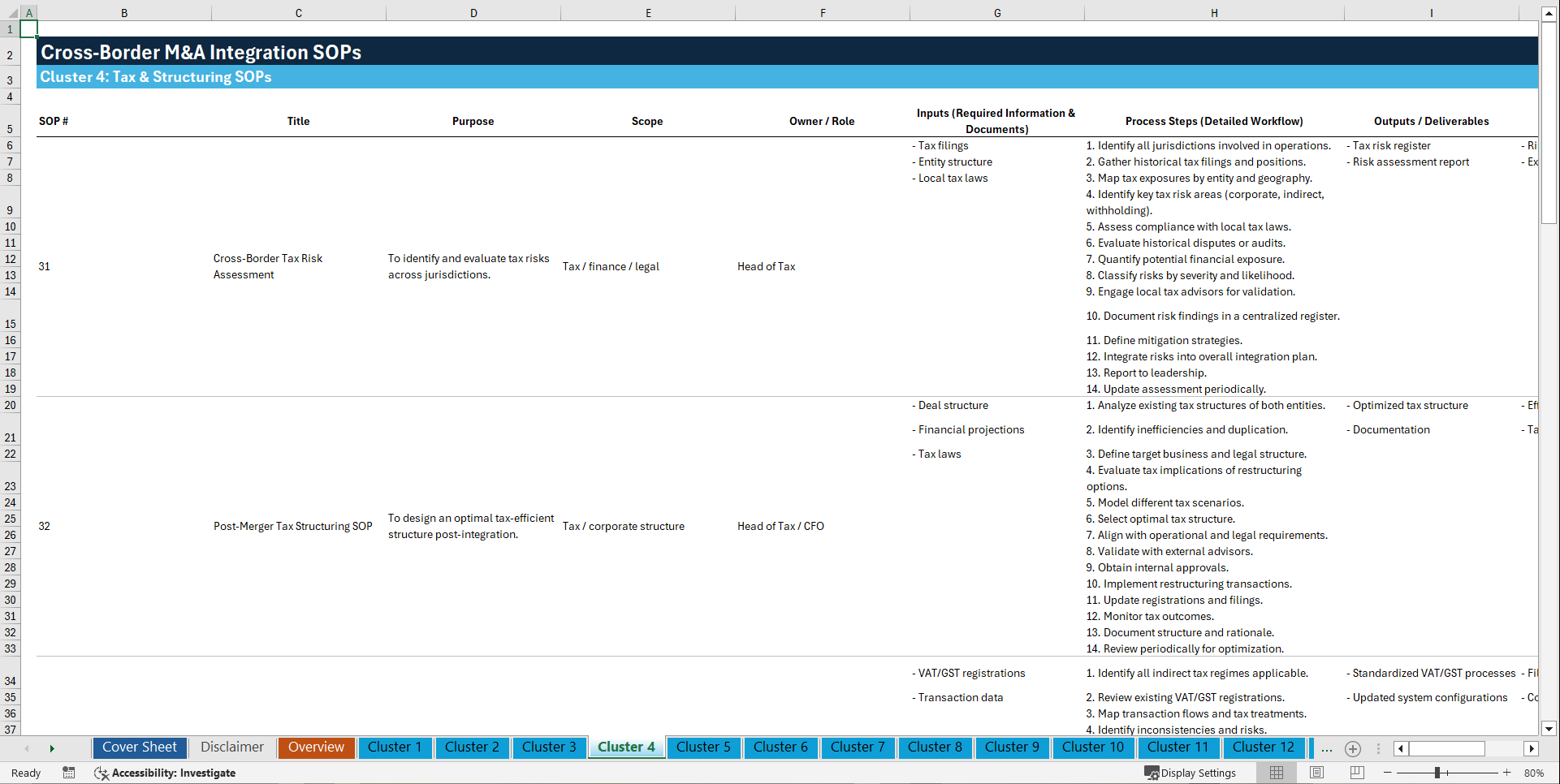Screen dimensions: 1560x784
Task: Open the Overview sheet tab
Action: (316, 747)
